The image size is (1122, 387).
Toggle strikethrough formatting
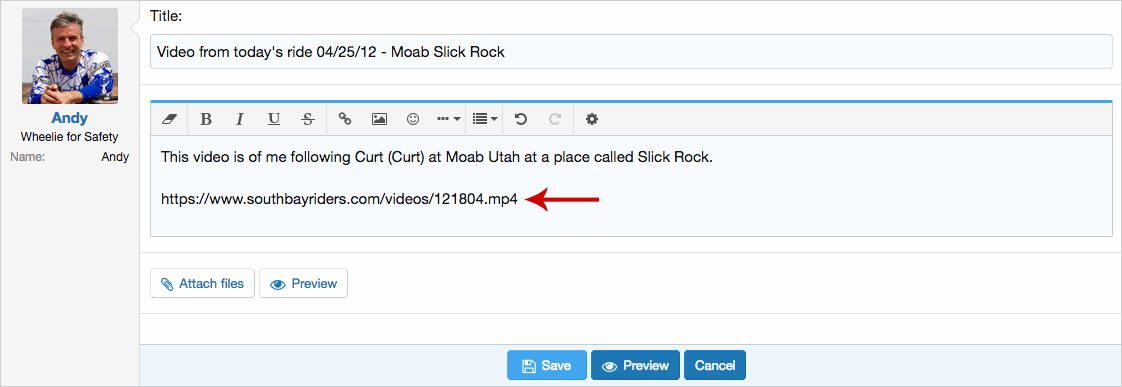[308, 119]
